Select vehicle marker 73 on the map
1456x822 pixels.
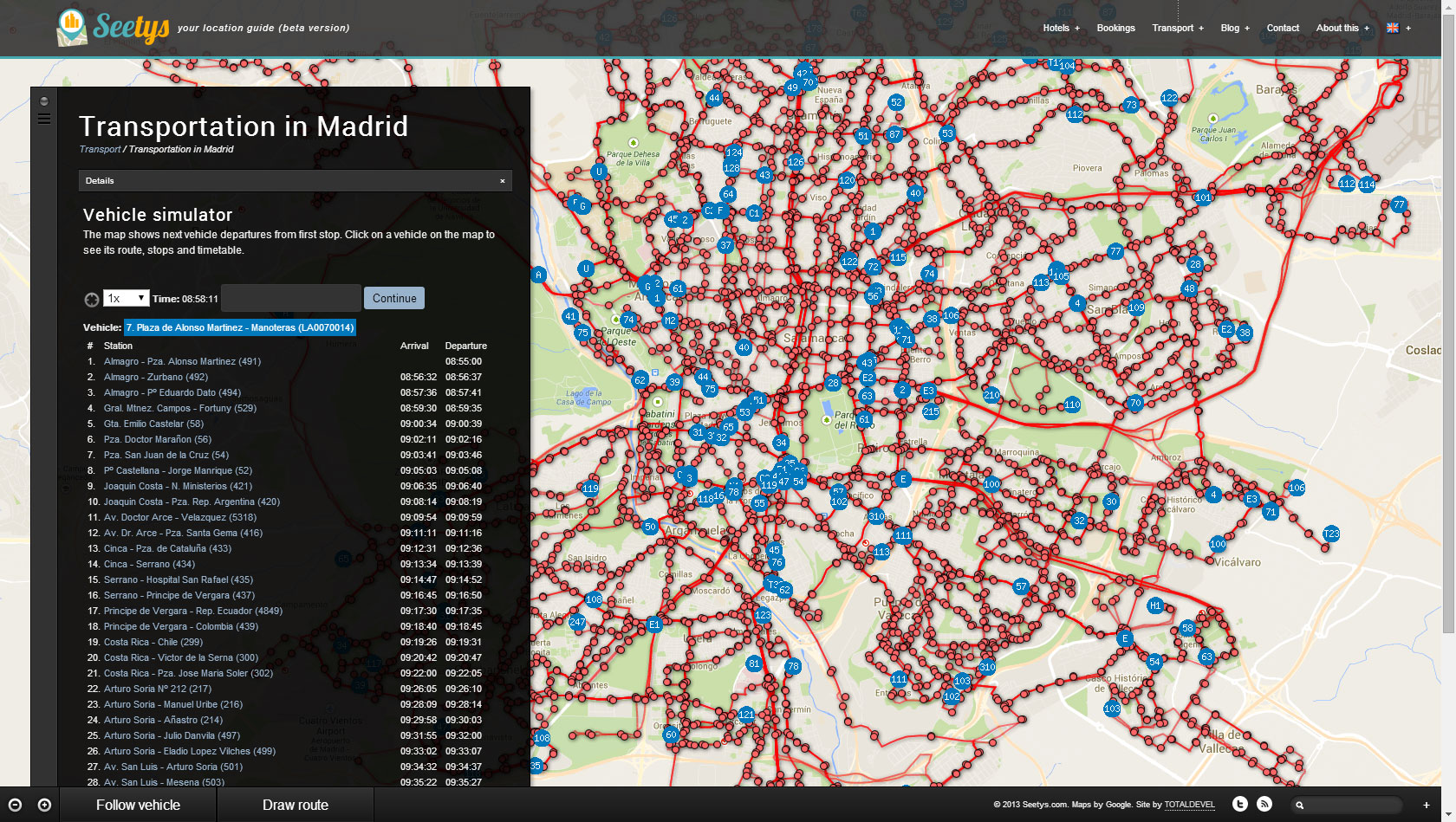1131,105
